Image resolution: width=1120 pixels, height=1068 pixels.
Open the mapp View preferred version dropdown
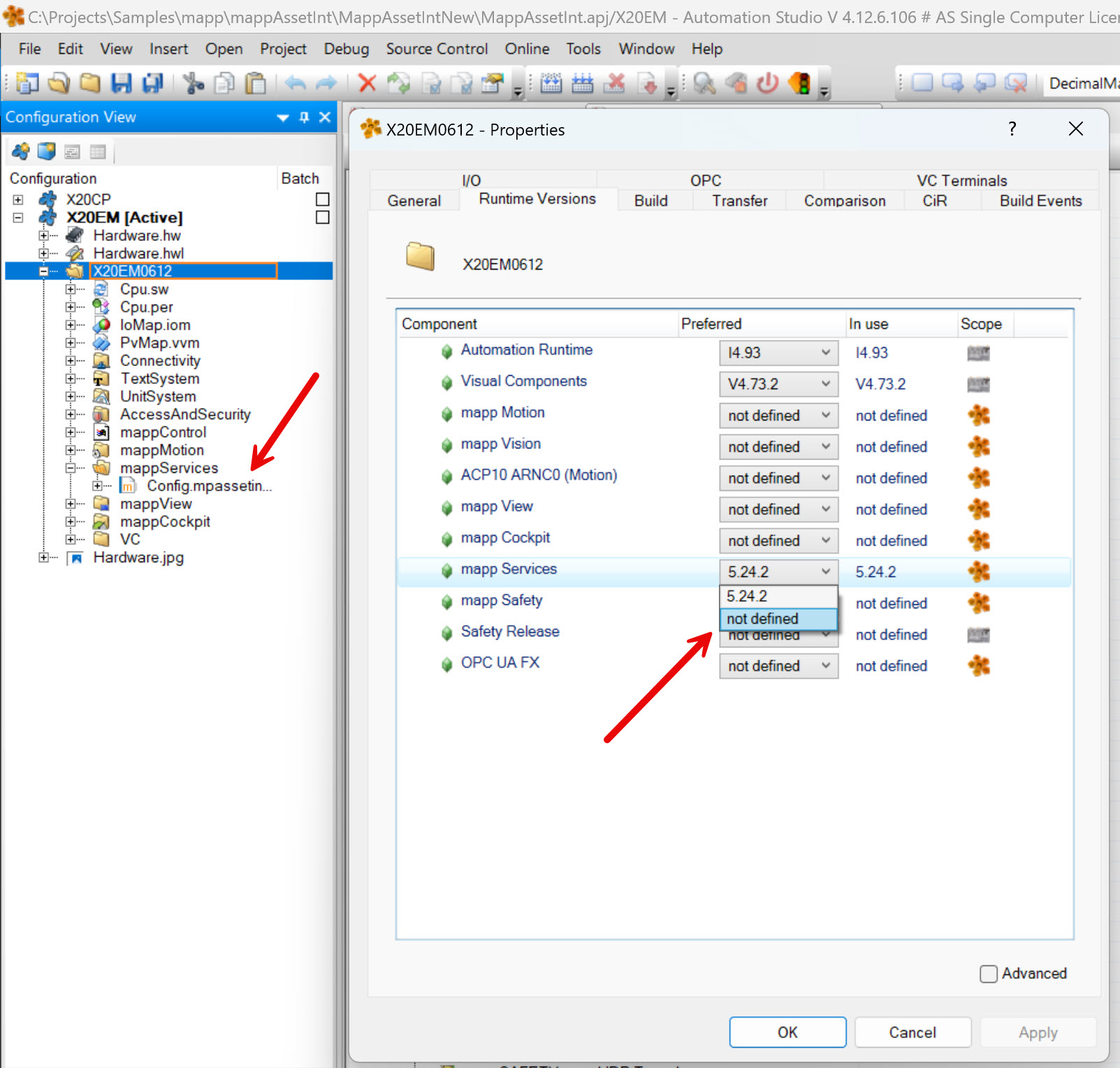tap(778, 509)
